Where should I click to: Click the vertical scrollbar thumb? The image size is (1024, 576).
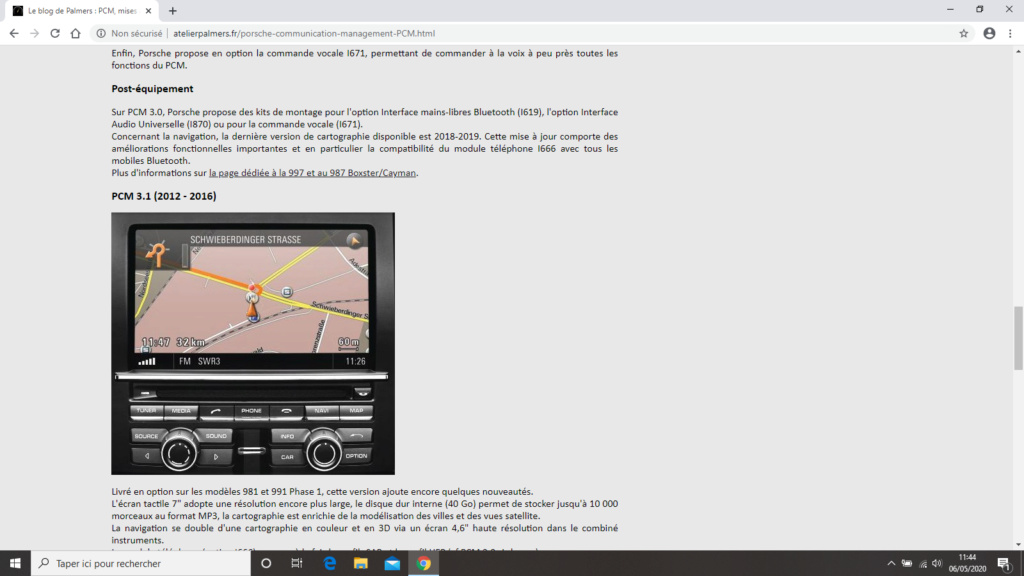click(x=1018, y=338)
